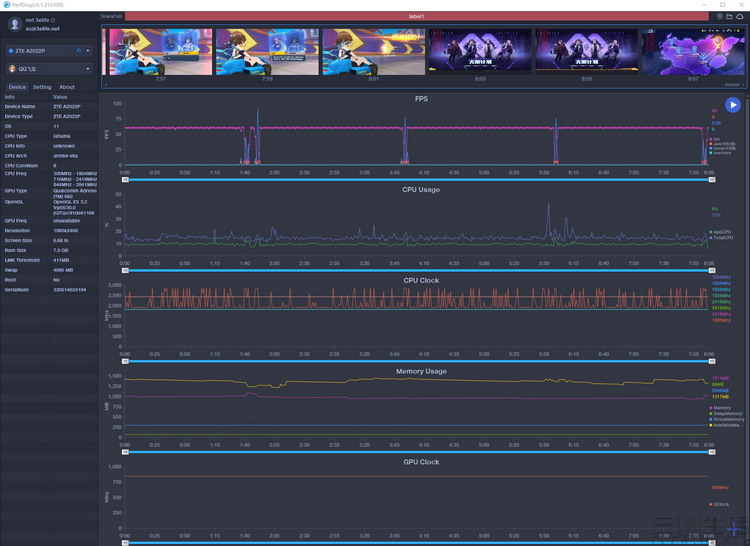Click the SerialNum value in device info
This screenshot has height=546, width=750.
tap(69, 290)
